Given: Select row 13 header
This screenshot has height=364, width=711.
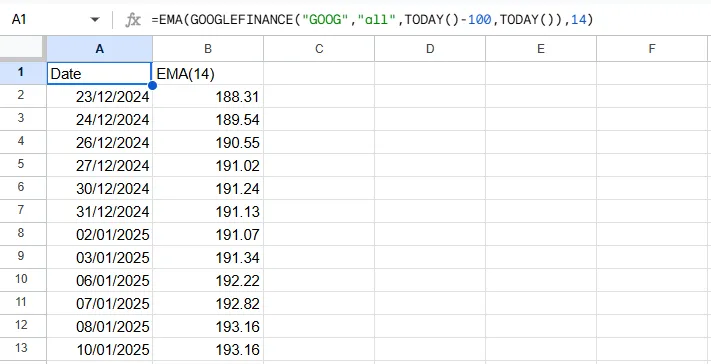Looking at the screenshot, I should (23, 349).
